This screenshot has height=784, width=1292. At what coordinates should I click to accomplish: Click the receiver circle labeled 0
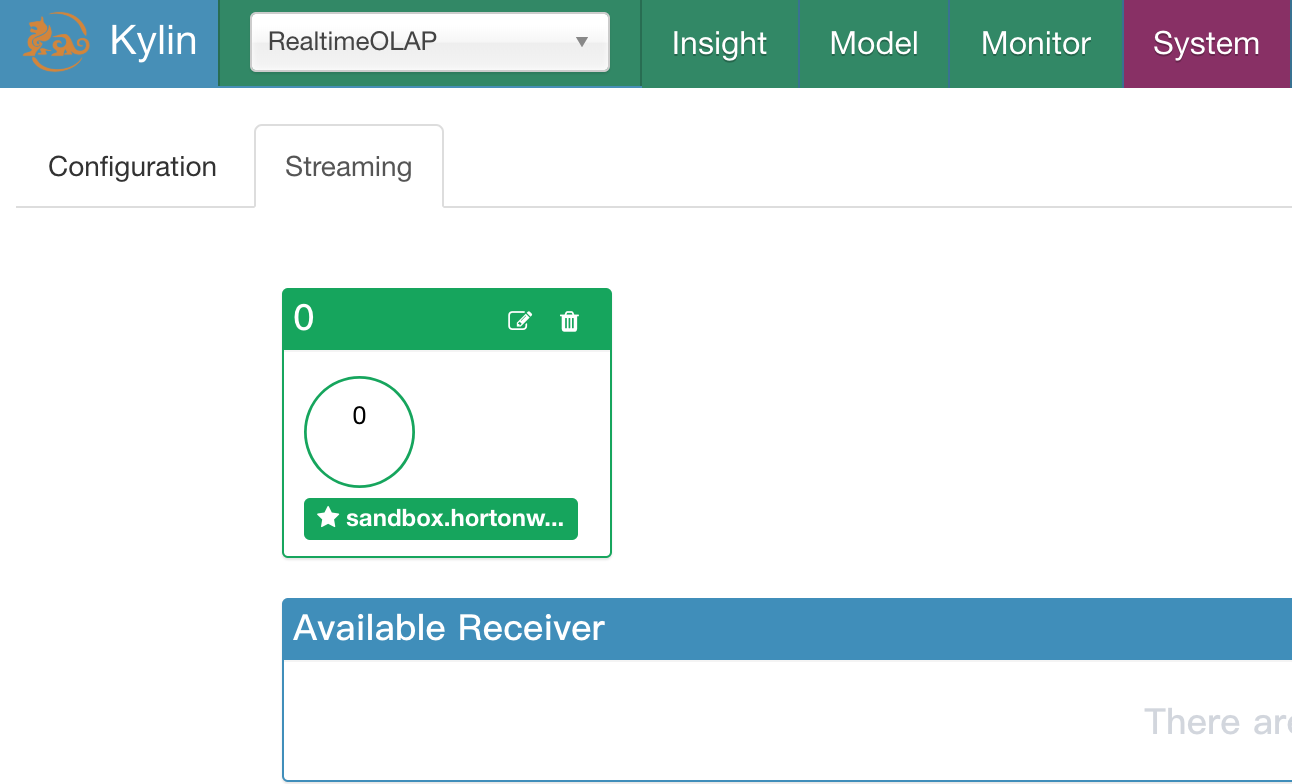point(359,431)
